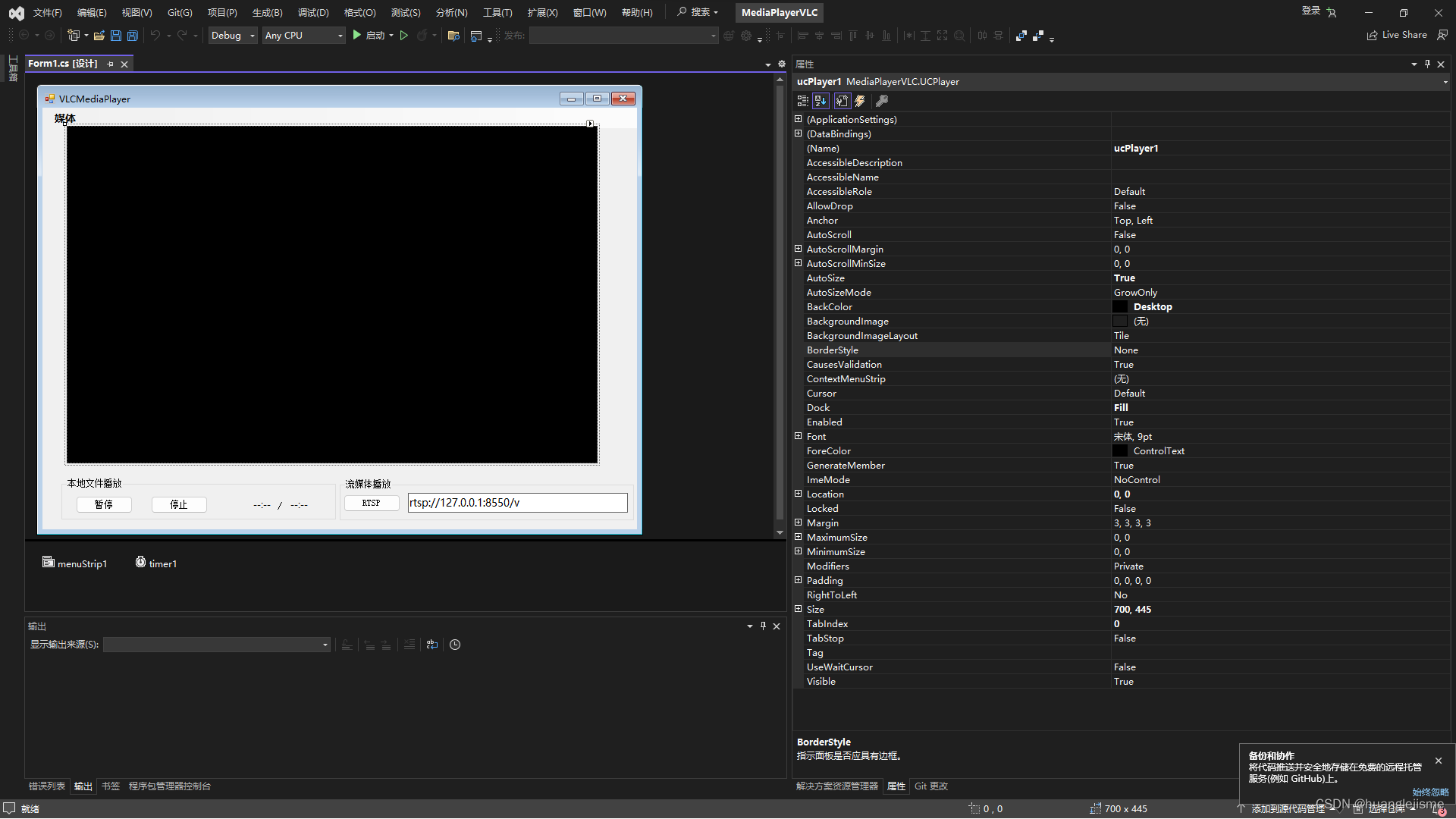Viewport: 1456px width, 819px height.
Task: Click the Open File folder icon
Action: pyautogui.click(x=99, y=36)
